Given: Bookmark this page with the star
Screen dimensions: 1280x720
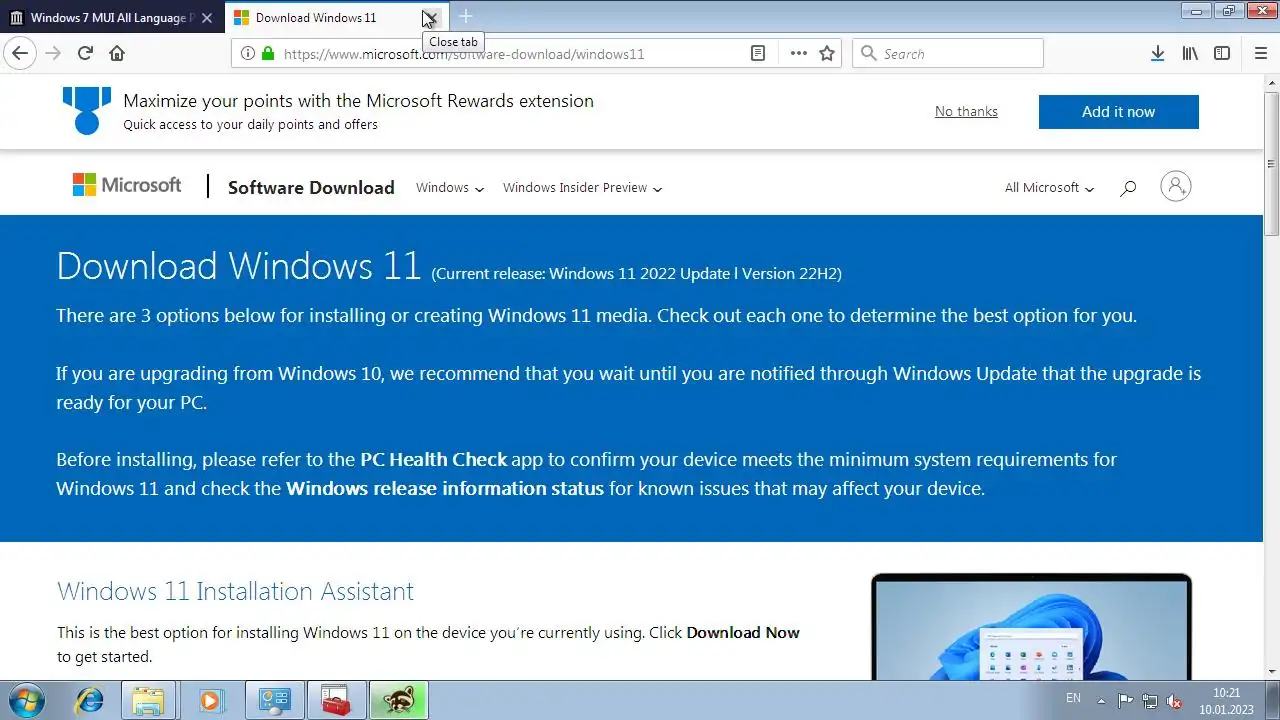Looking at the screenshot, I should pos(827,53).
